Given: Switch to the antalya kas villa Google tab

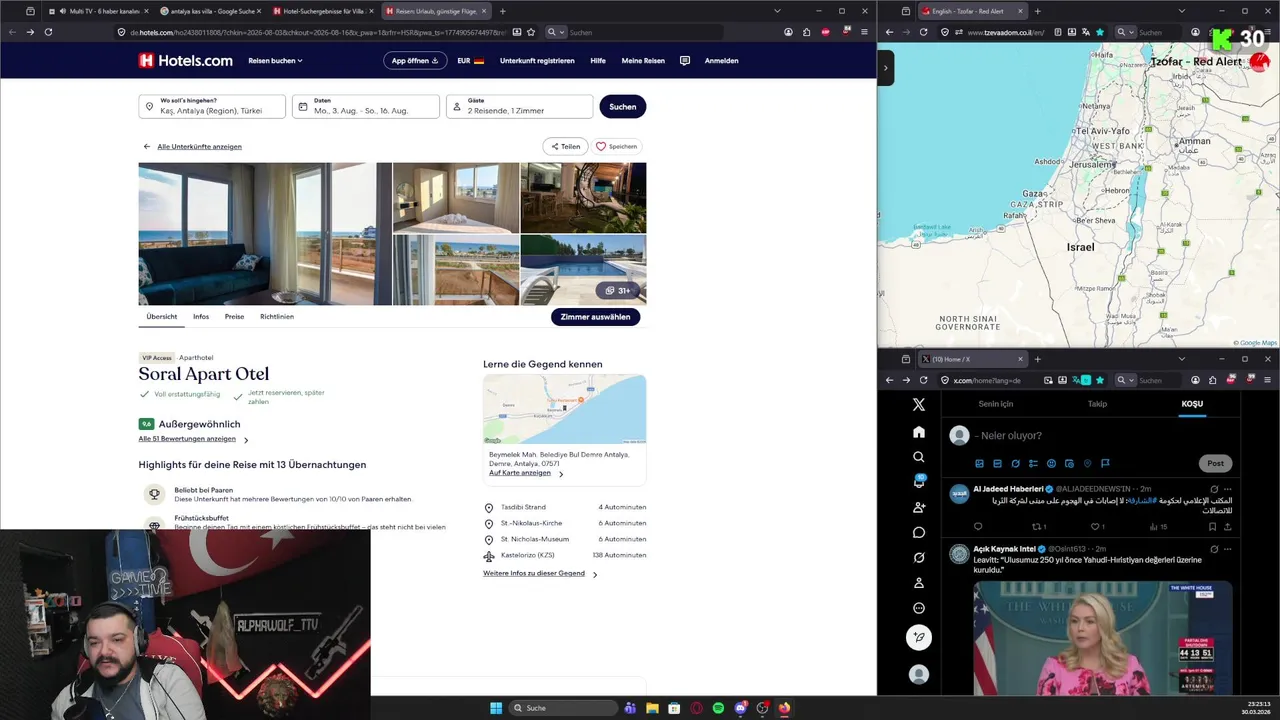Looking at the screenshot, I should (x=210, y=11).
